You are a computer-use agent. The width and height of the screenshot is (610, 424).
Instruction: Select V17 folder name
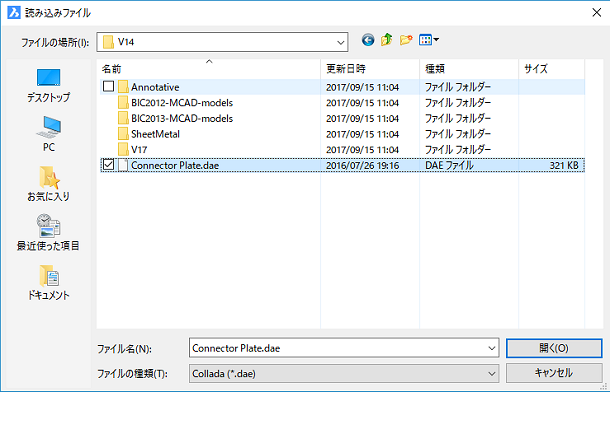point(139,149)
